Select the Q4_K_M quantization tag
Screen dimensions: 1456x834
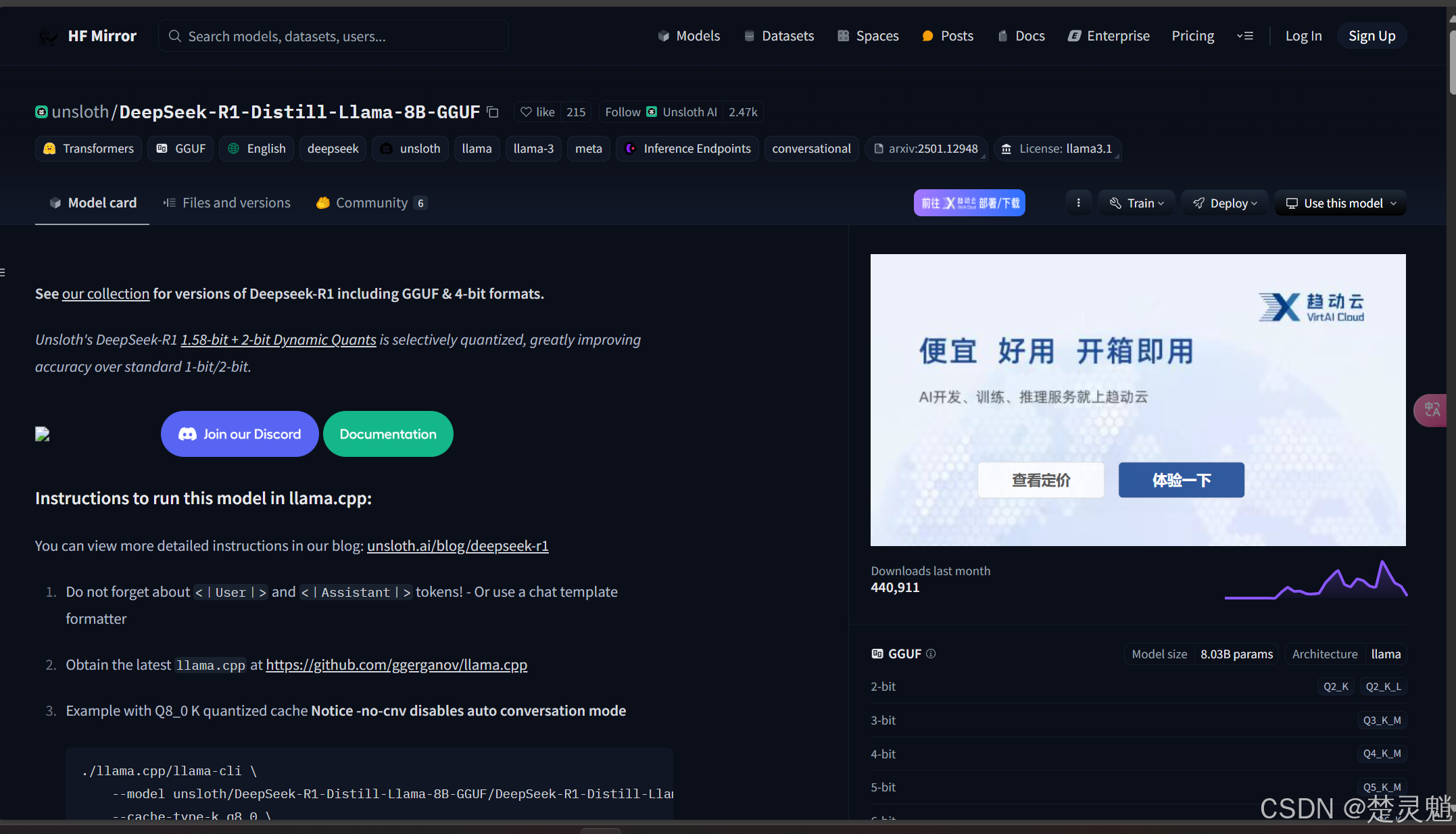click(1381, 754)
